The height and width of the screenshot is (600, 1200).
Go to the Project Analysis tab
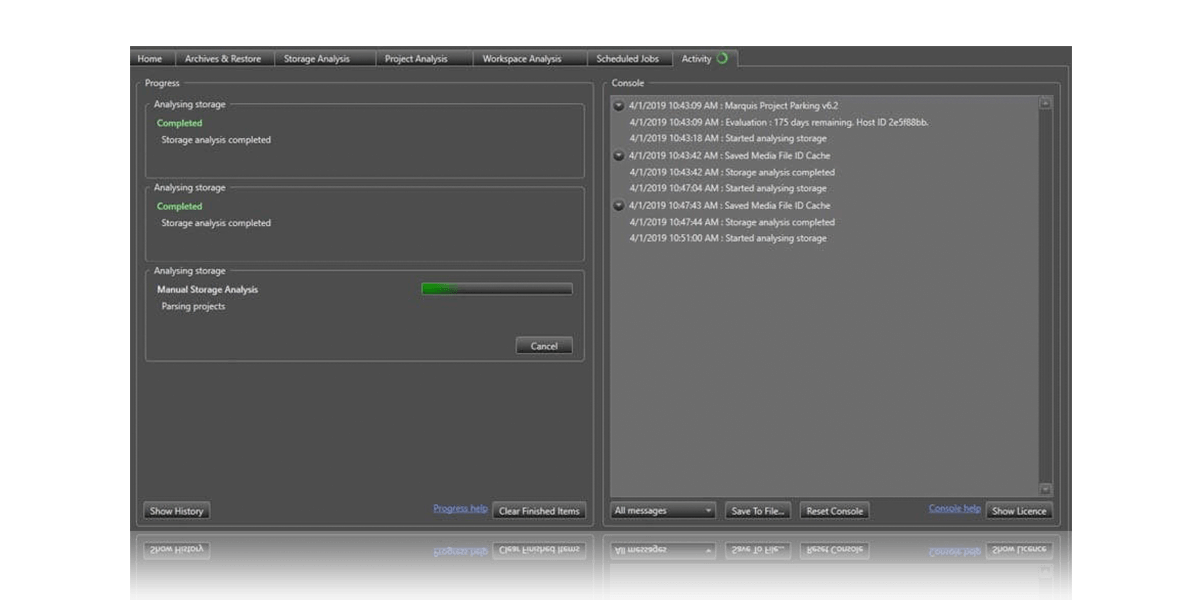[x=416, y=59]
